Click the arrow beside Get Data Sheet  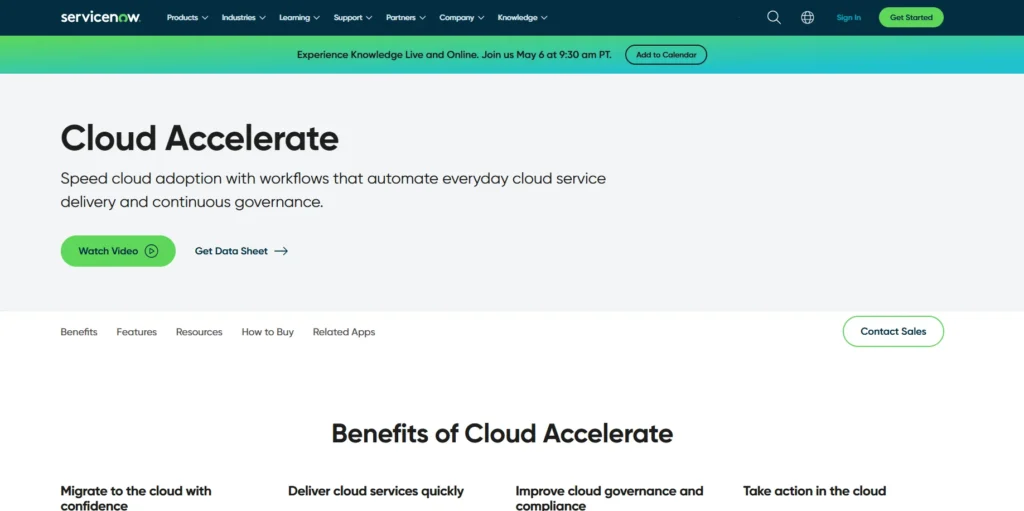point(281,251)
